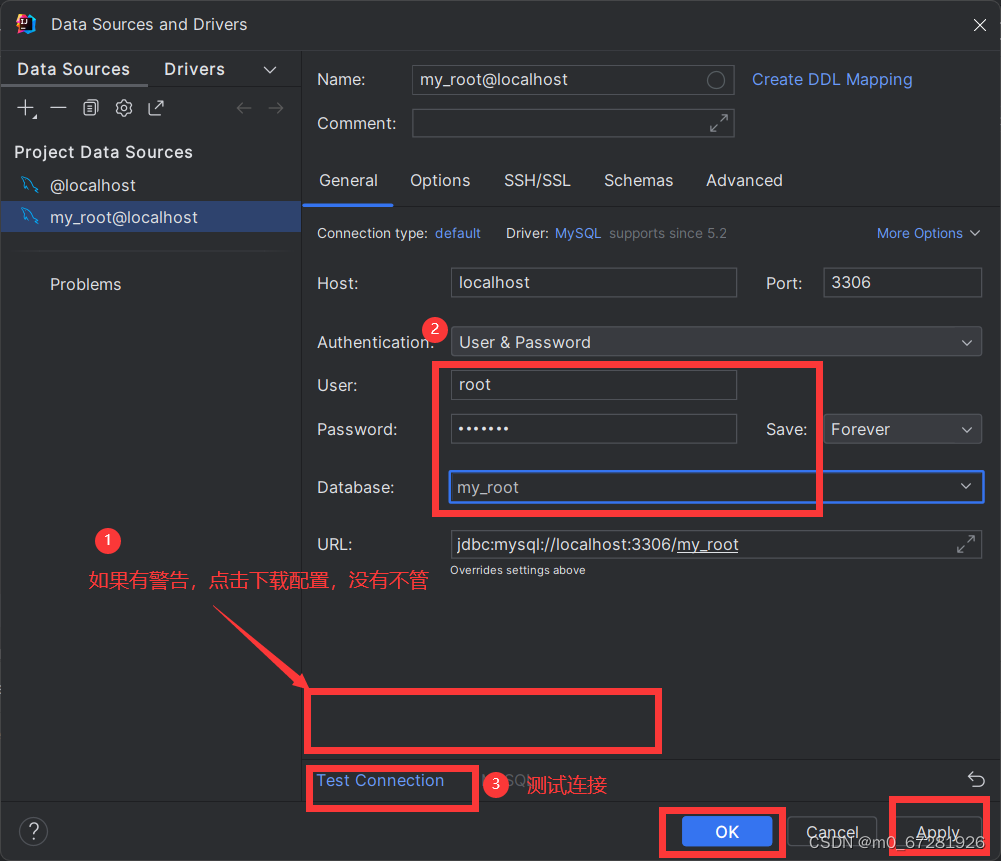Click the revert changes arrow icon
Image resolution: width=1001 pixels, height=861 pixels.
point(975,779)
